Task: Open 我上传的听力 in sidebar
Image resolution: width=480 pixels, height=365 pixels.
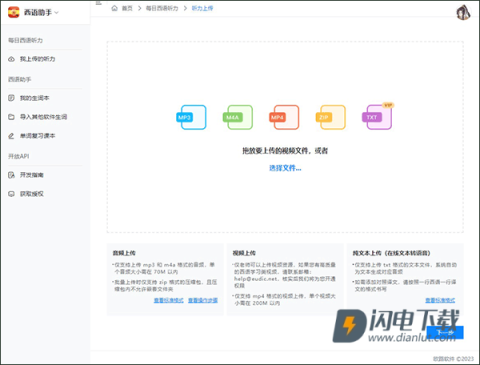Action: click(38, 59)
